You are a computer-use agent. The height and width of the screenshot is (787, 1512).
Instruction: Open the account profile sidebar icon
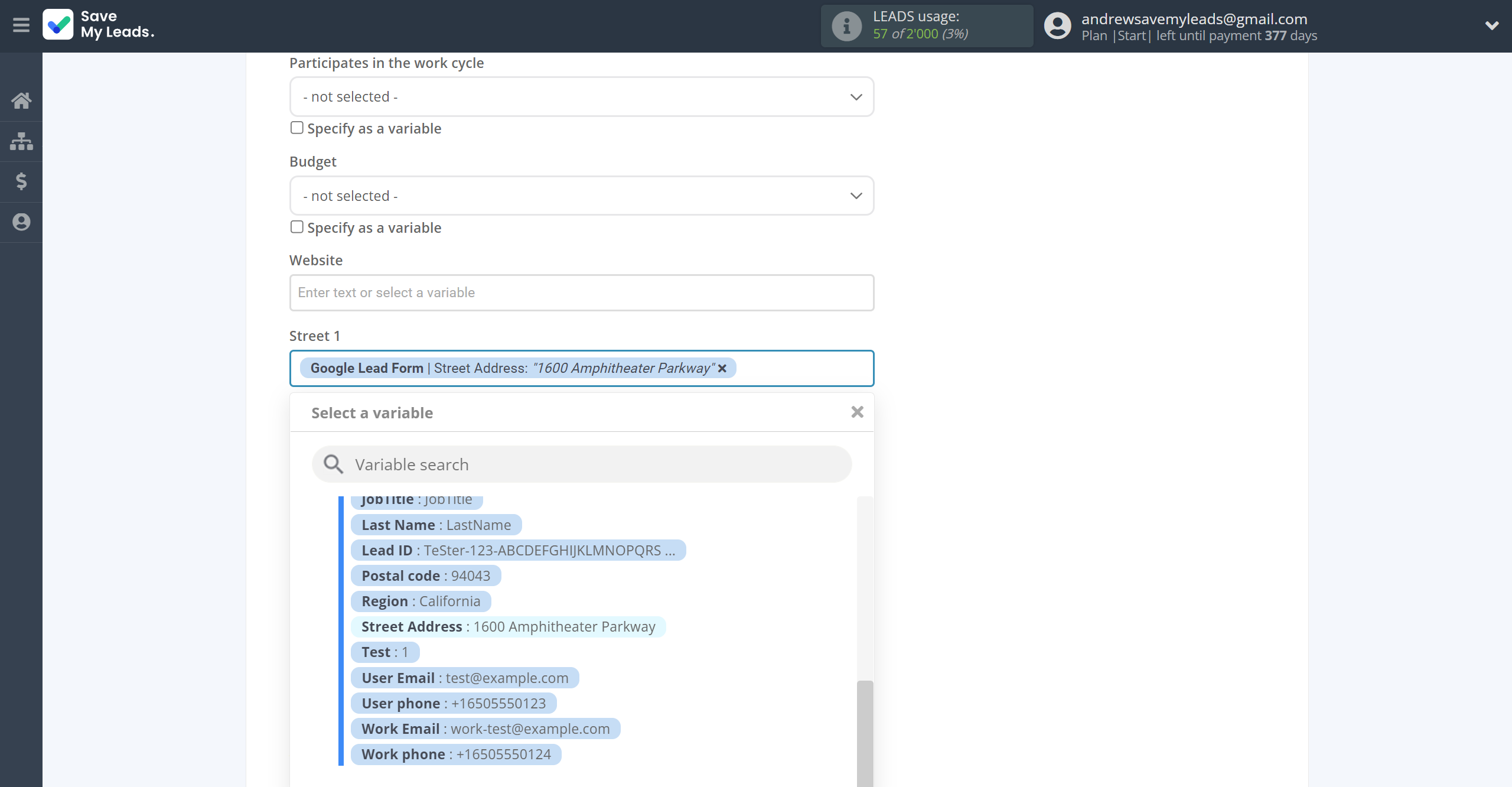pyautogui.click(x=21, y=222)
